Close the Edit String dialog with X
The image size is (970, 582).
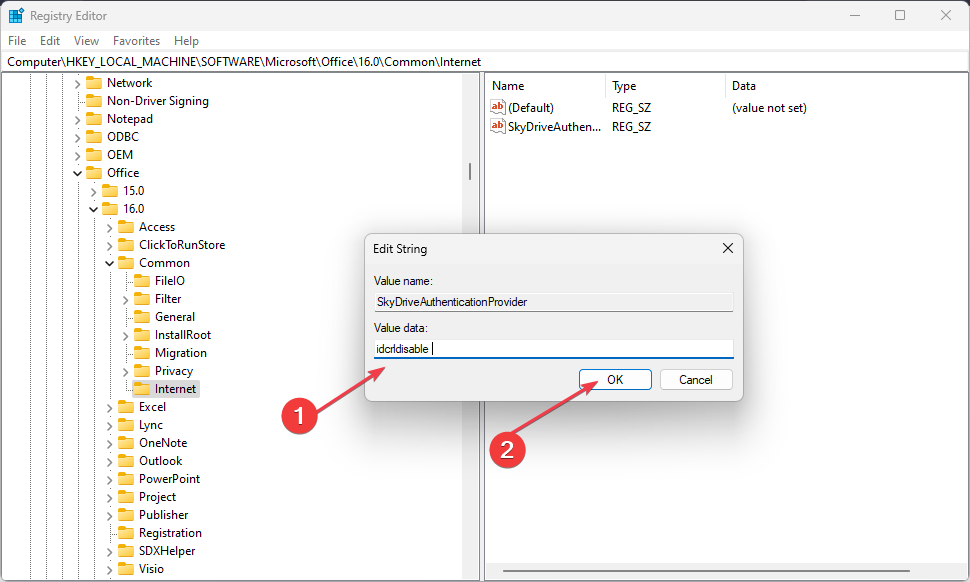pos(728,248)
